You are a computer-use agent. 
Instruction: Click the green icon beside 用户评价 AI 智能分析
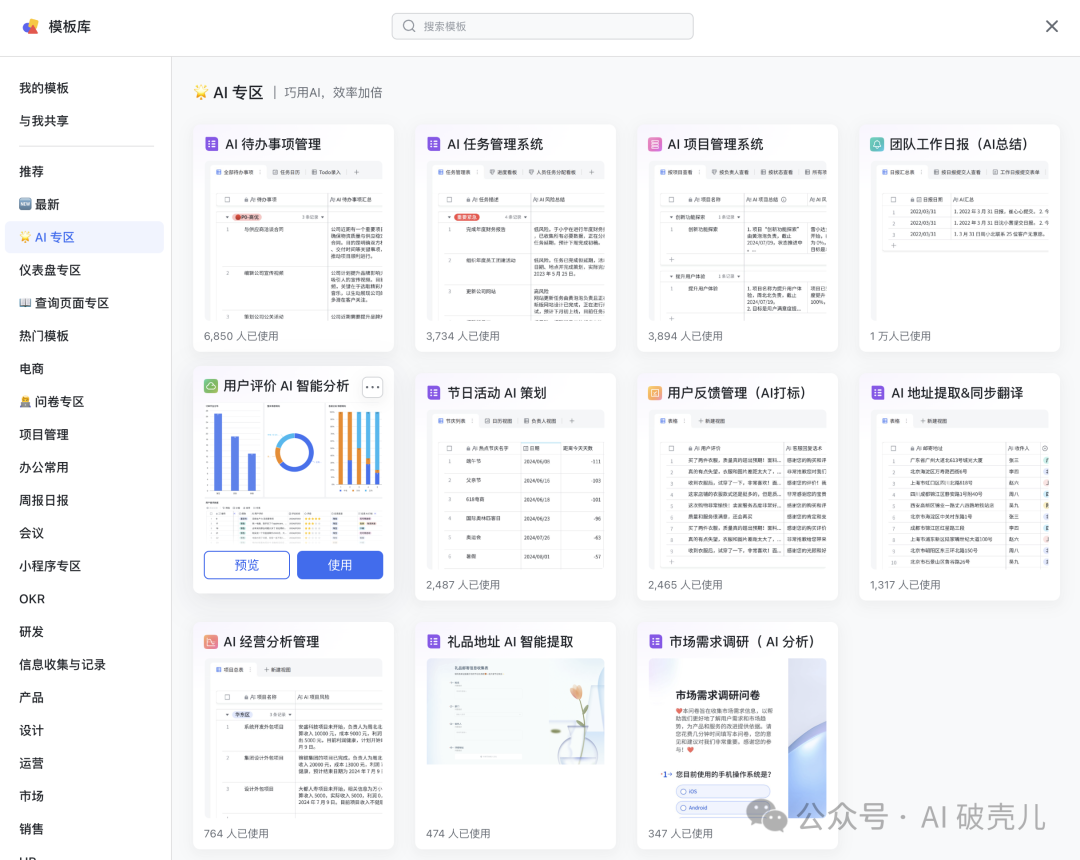211,386
